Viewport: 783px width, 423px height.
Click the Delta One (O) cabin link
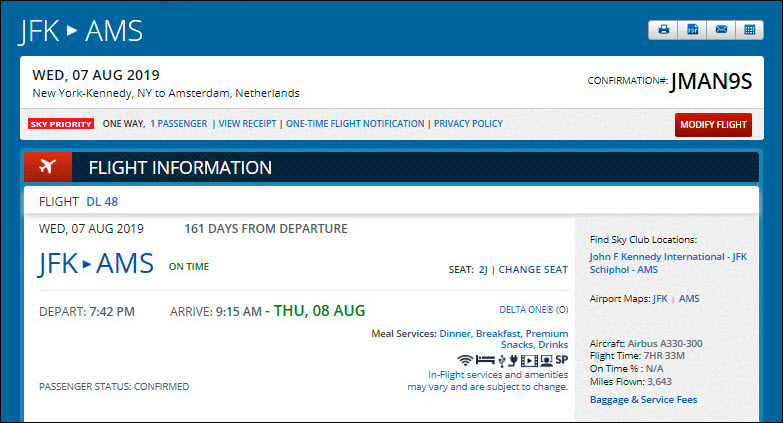click(x=533, y=310)
